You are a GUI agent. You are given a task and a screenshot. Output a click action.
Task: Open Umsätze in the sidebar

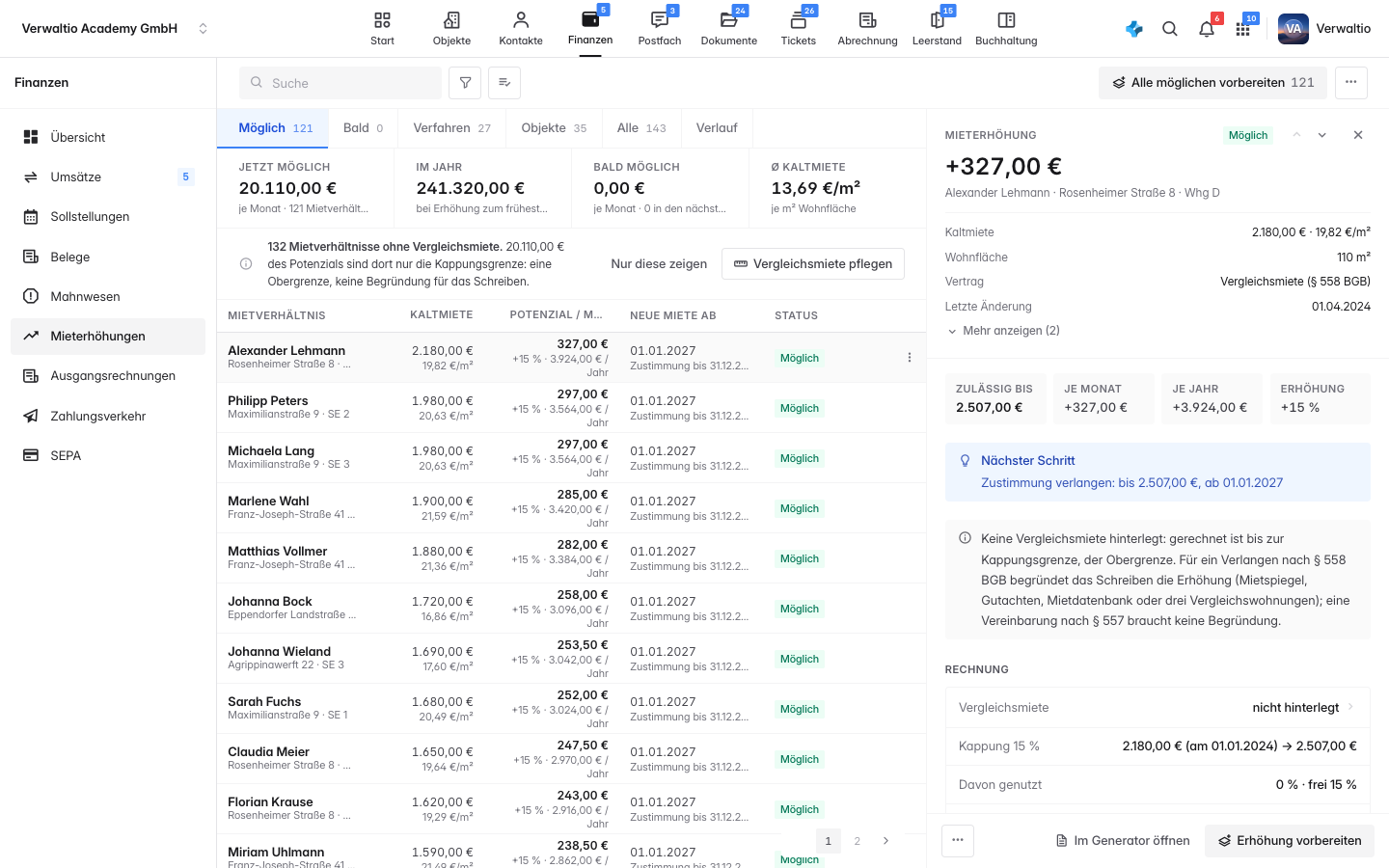pyautogui.click(x=108, y=176)
